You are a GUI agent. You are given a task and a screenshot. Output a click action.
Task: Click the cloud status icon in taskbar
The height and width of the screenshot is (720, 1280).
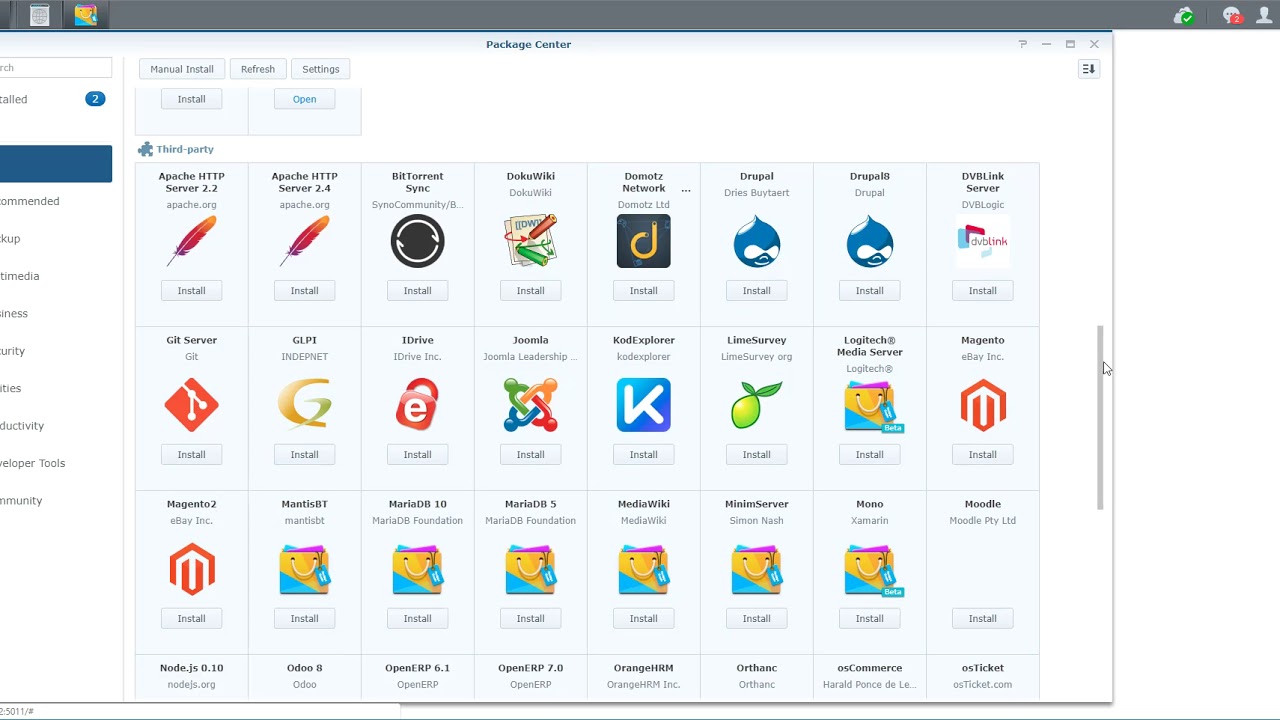click(1184, 15)
